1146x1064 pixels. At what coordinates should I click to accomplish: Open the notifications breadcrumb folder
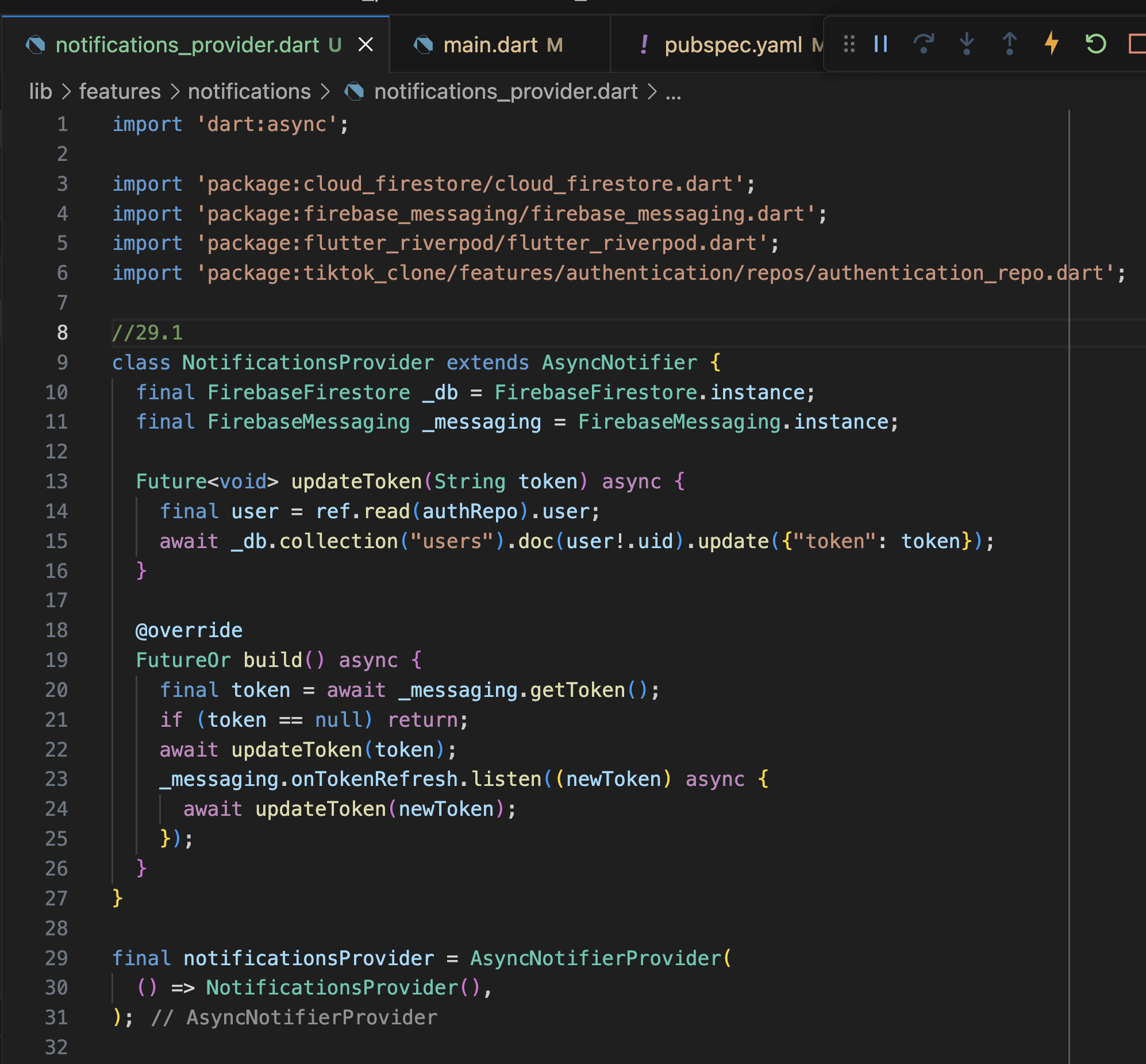pos(249,91)
